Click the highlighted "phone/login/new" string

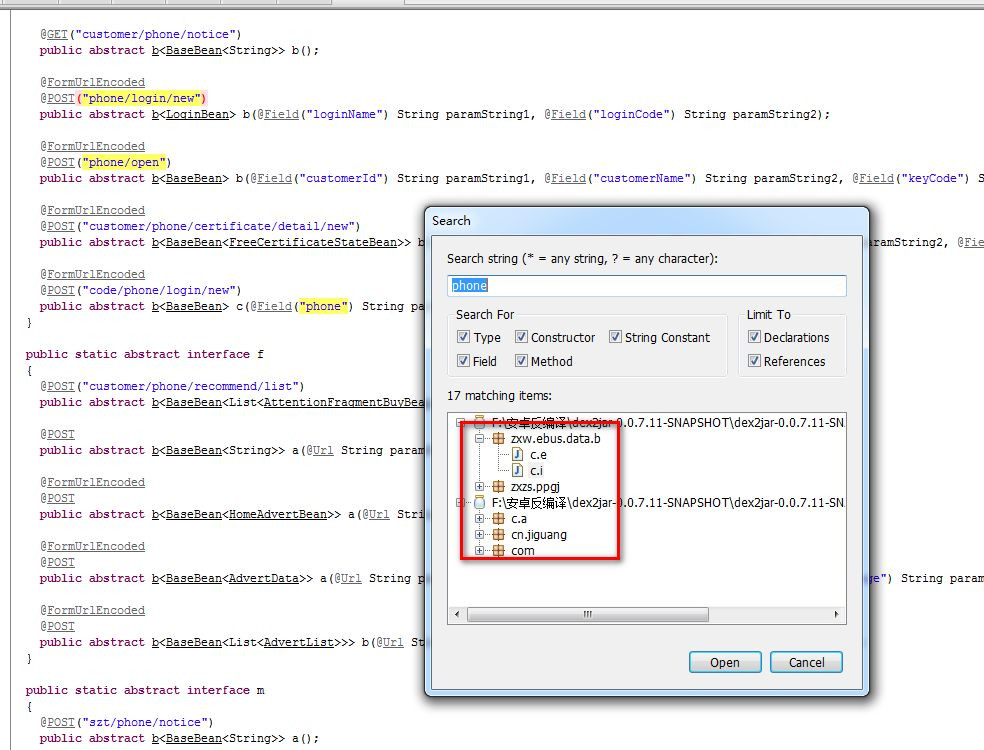[x=141, y=98]
